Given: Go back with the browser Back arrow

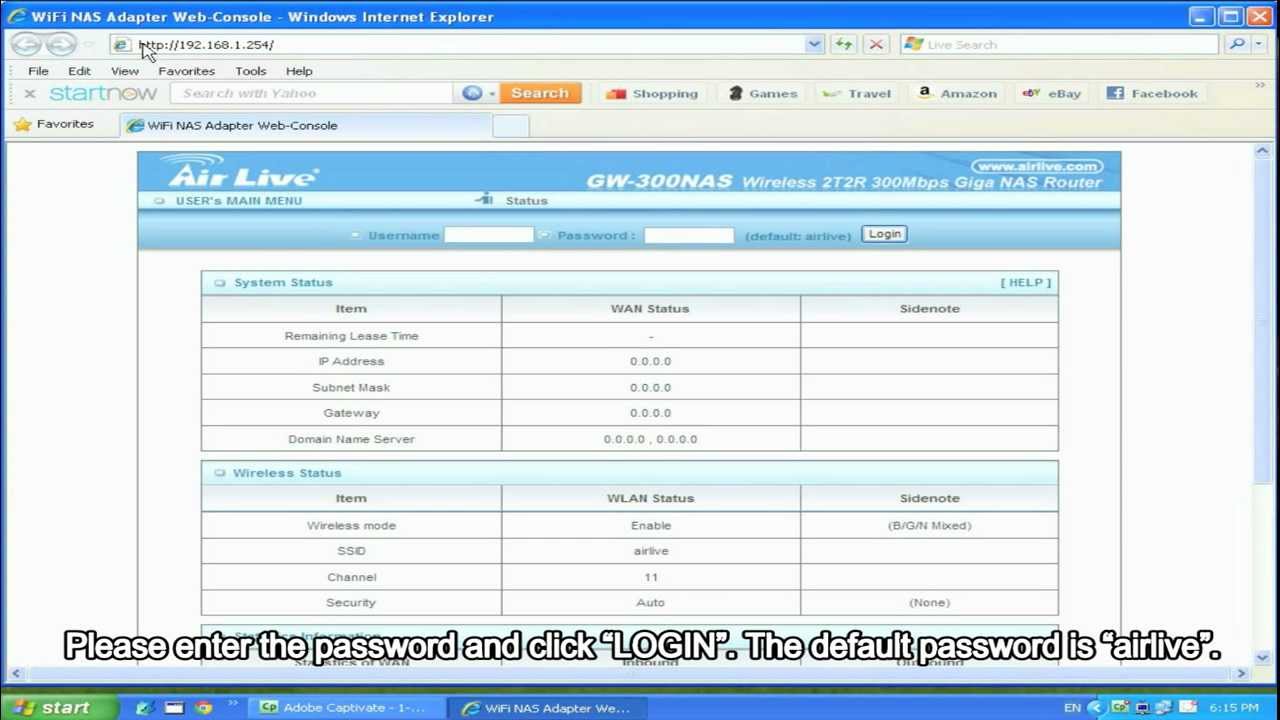Looking at the screenshot, I should (26, 44).
